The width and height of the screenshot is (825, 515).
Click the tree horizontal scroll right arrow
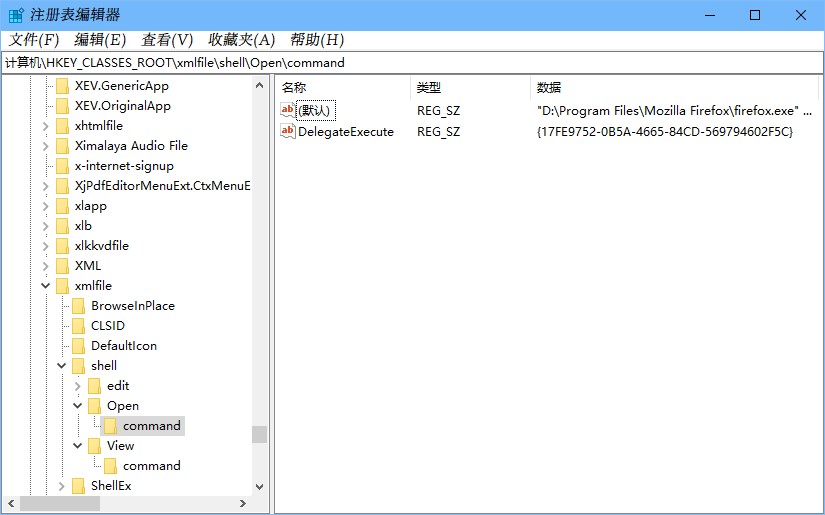pyautogui.click(x=243, y=503)
